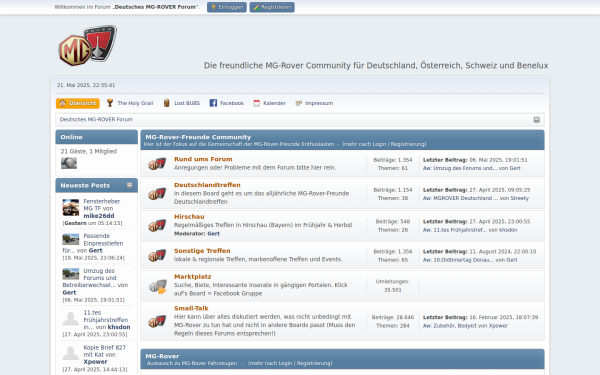Open last post Aw: MGROVER Deutschland ...
This screenshot has width=600, height=375.
(x=461, y=198)
